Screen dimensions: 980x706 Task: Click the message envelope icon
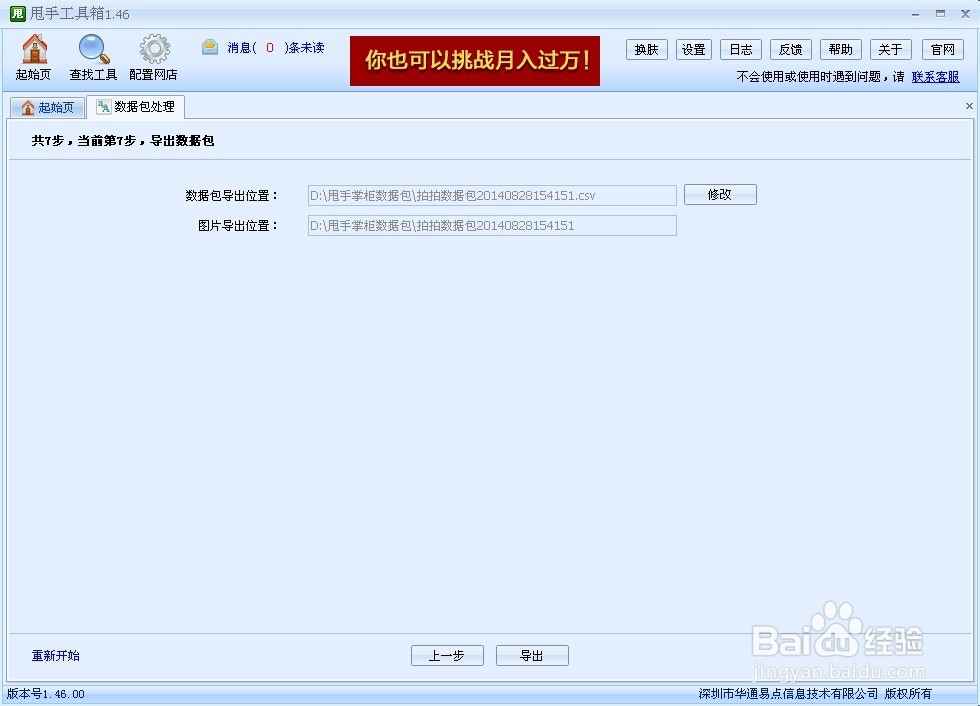coord(209,45)
